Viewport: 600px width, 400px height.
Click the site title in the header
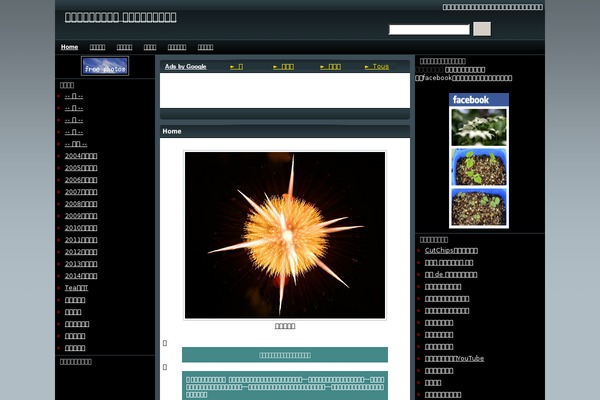[x=121, y=17]
